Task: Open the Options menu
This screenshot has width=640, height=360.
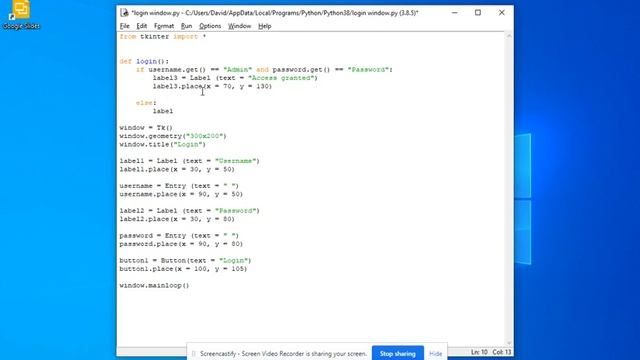Action: (210, 26)
